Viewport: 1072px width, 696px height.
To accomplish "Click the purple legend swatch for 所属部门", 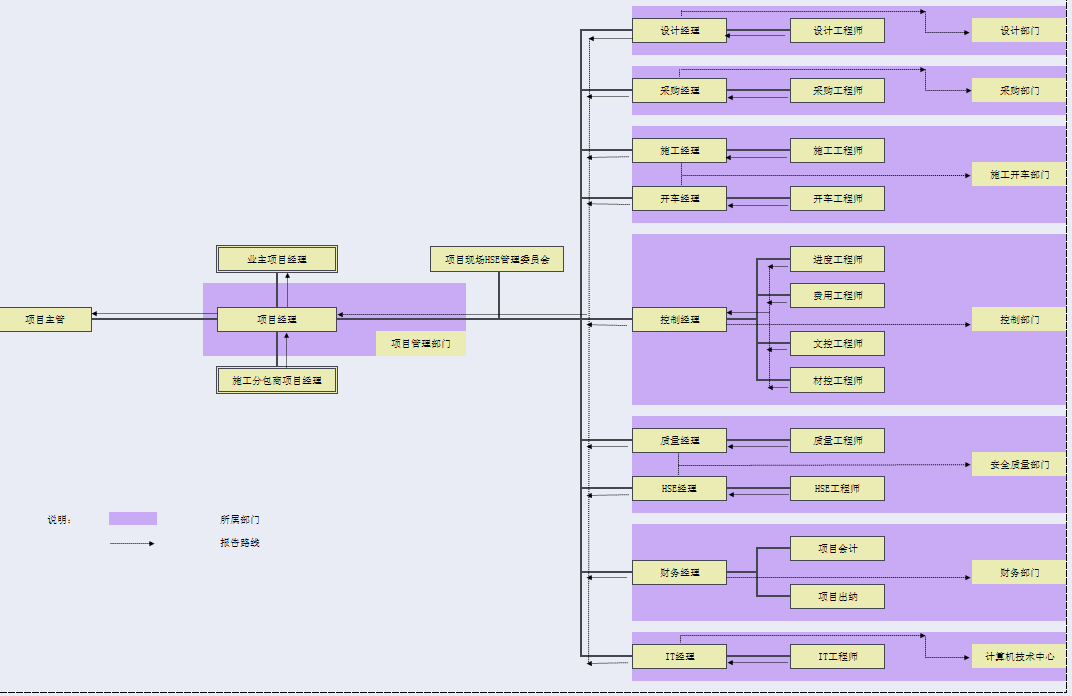I will click(x=132, y=518).
